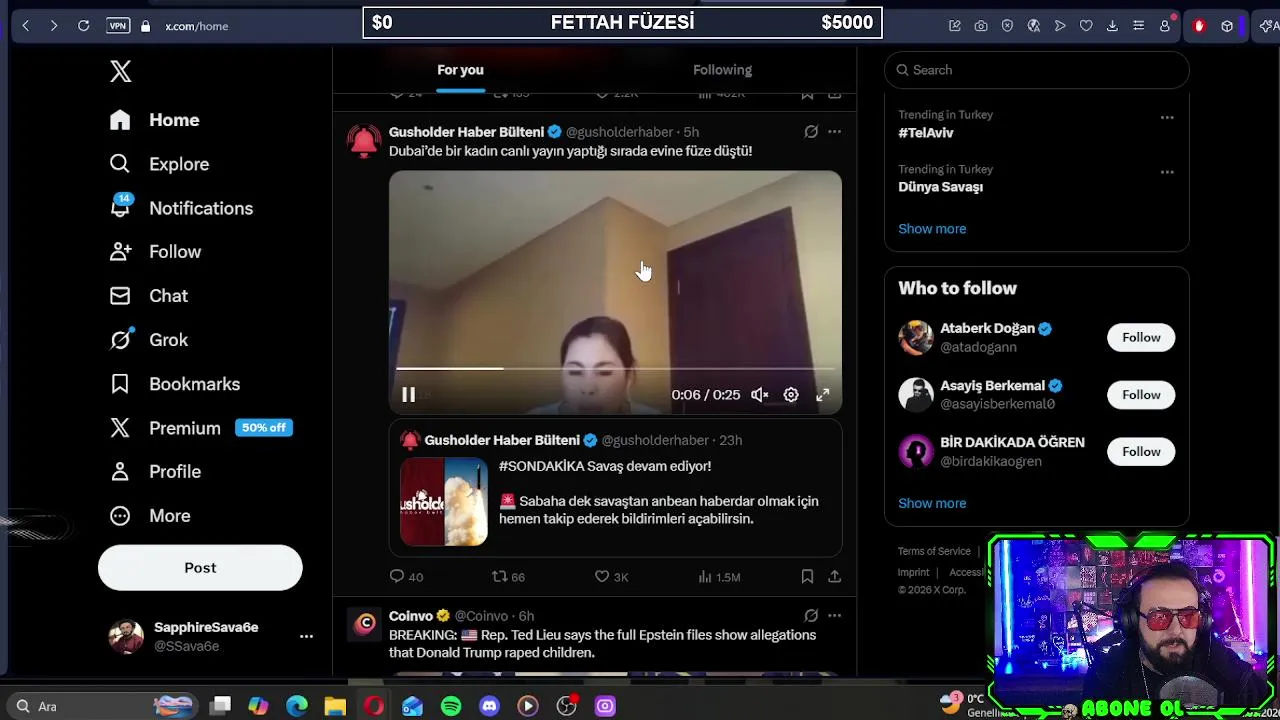Click the X logo in the sidebar
The height and width of the screenshot is (720, 1280).
(x=120, y=71)
